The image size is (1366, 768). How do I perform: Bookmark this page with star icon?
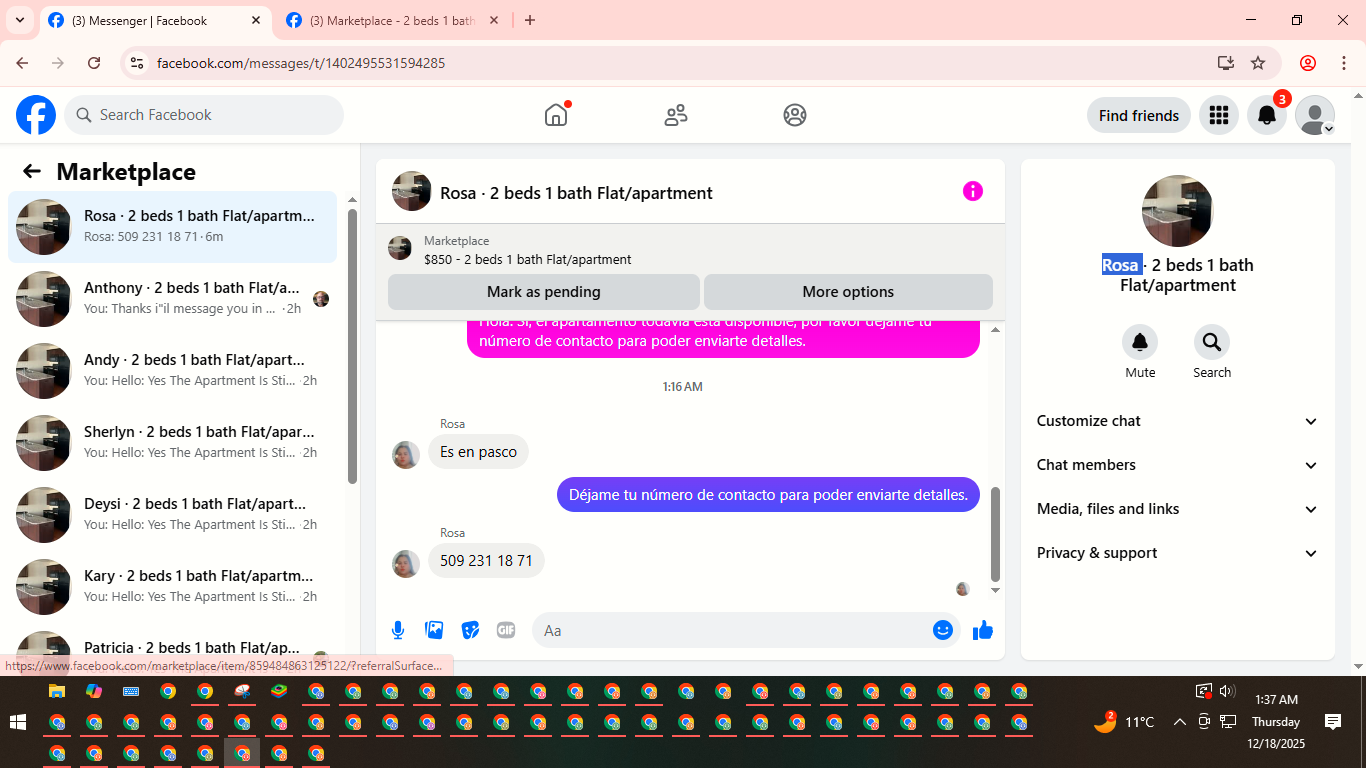tap(1258, 63)
